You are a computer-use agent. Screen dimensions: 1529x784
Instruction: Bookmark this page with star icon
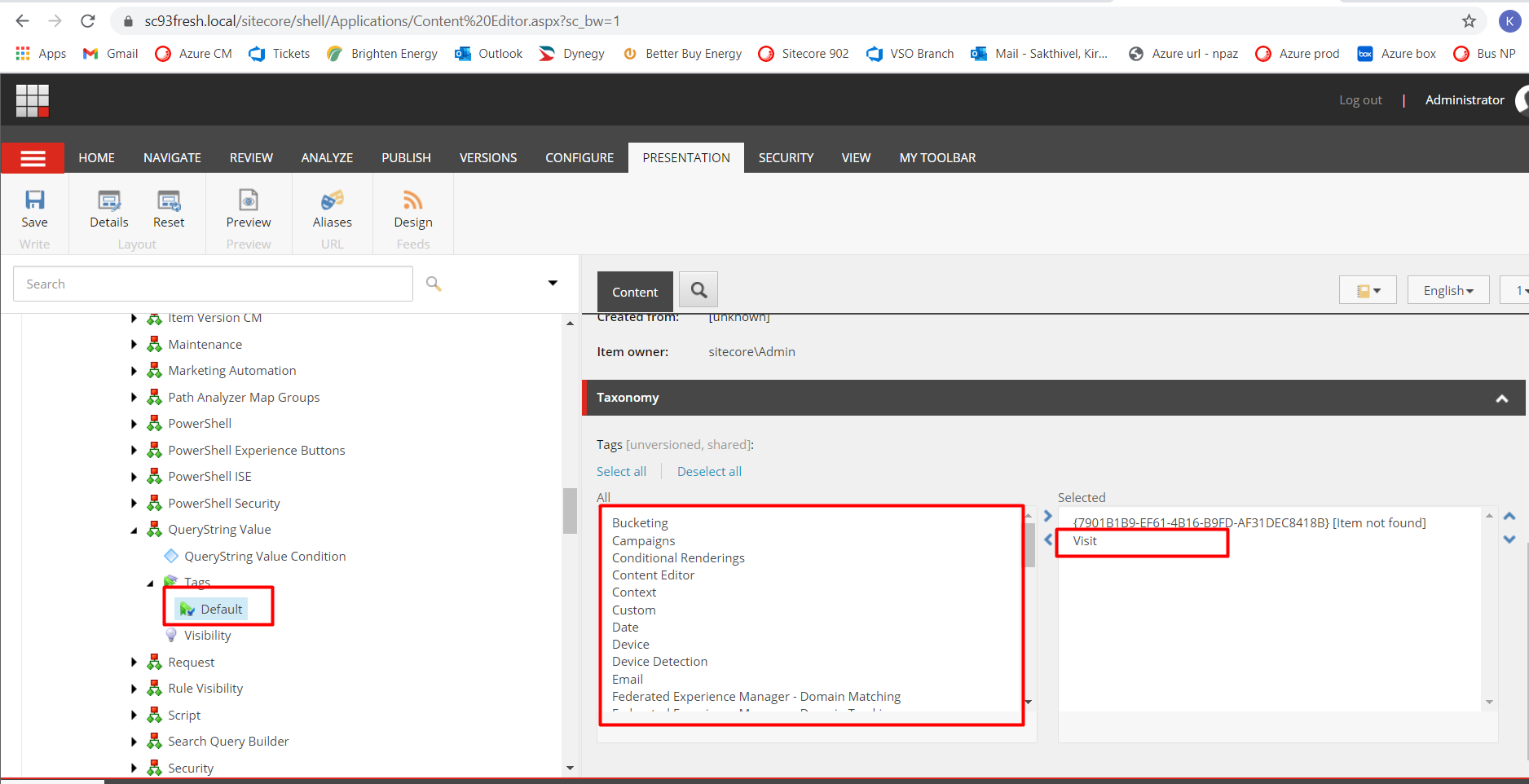coord(1469,21)
